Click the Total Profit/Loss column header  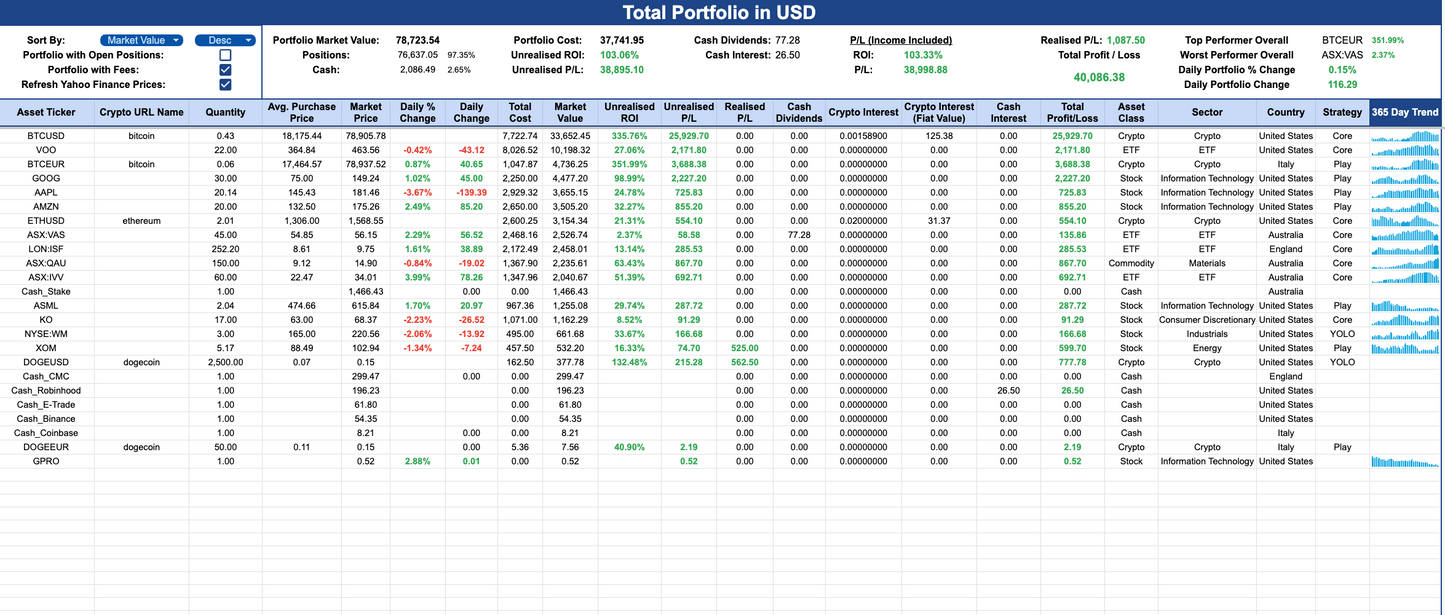(1073, 112)
